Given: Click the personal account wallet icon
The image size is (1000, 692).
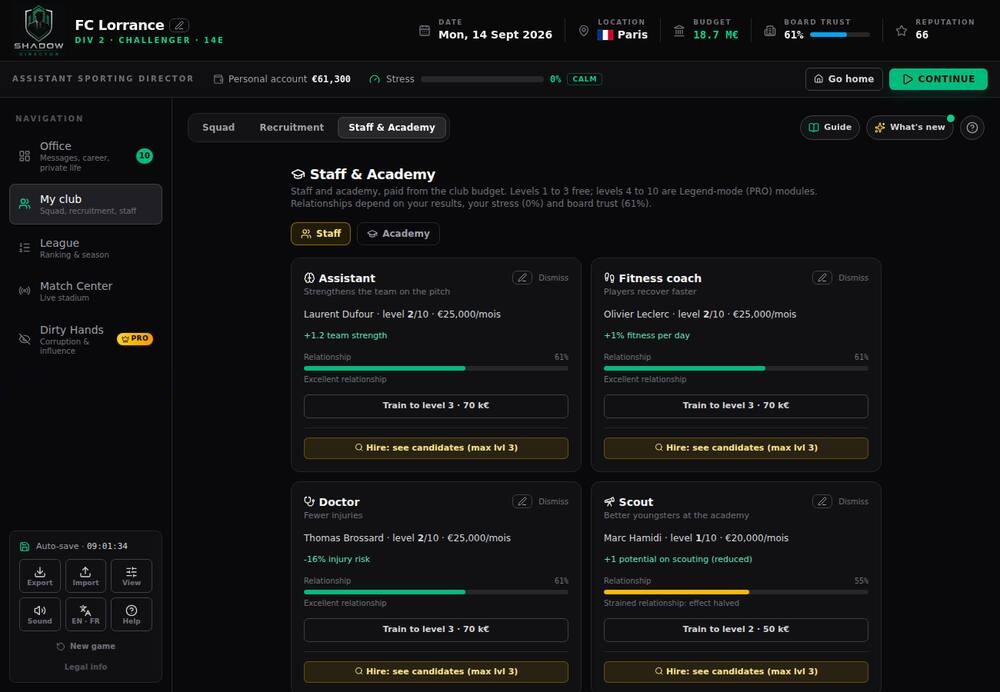Looking at the screenshot, I should [x=218, y=79].
